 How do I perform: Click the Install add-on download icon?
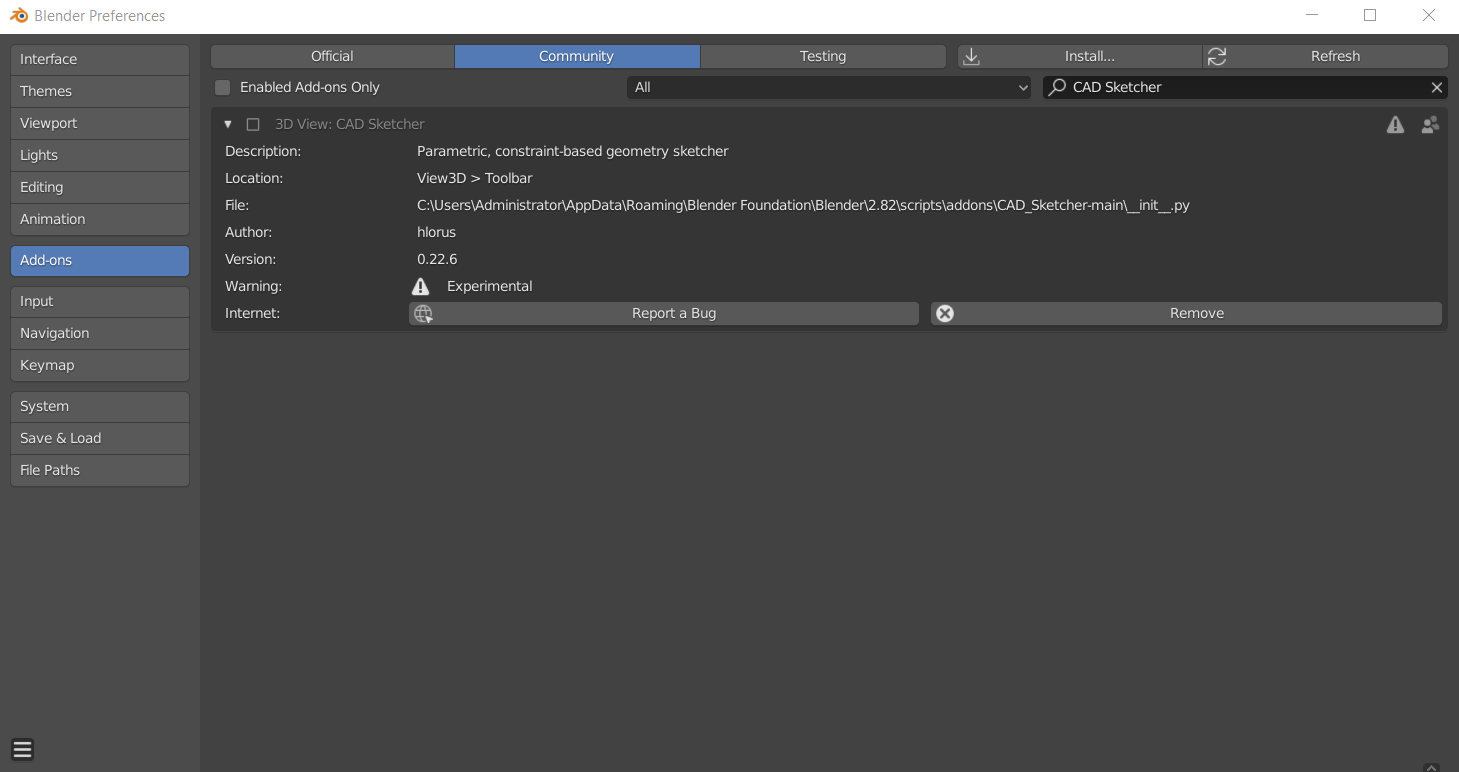tap(971, 56)
